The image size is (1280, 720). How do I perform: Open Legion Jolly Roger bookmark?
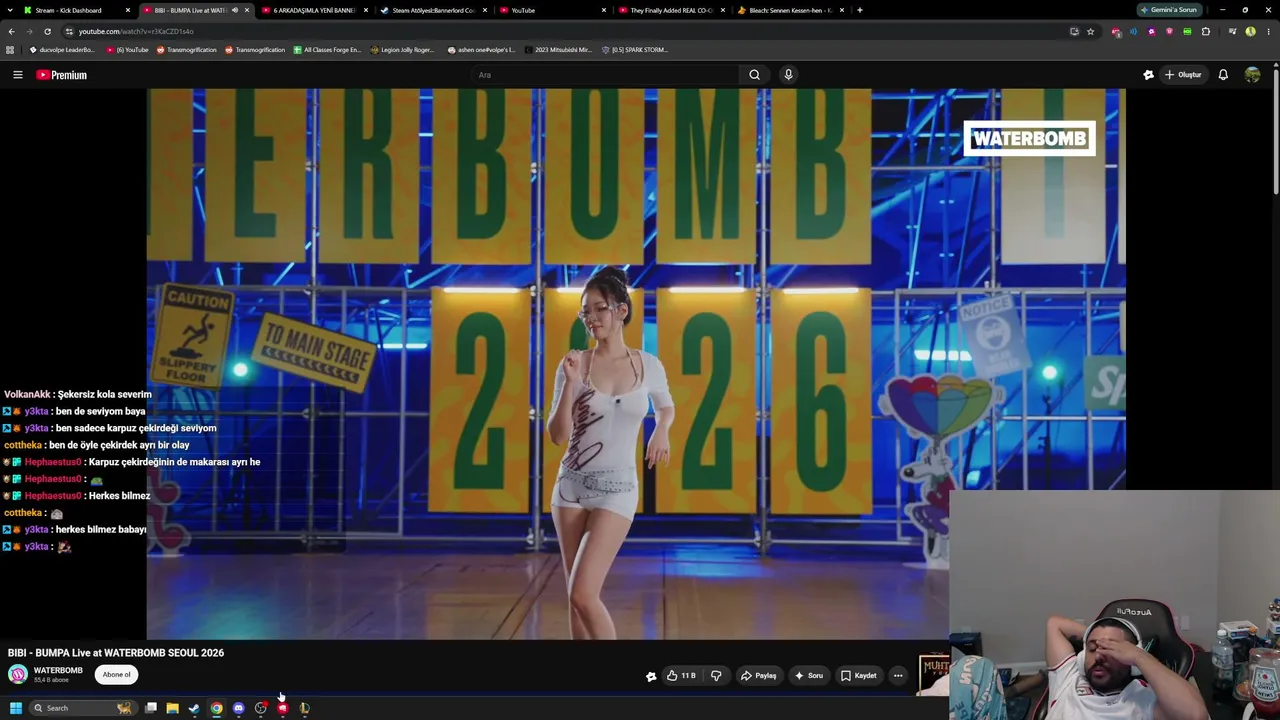402,50
